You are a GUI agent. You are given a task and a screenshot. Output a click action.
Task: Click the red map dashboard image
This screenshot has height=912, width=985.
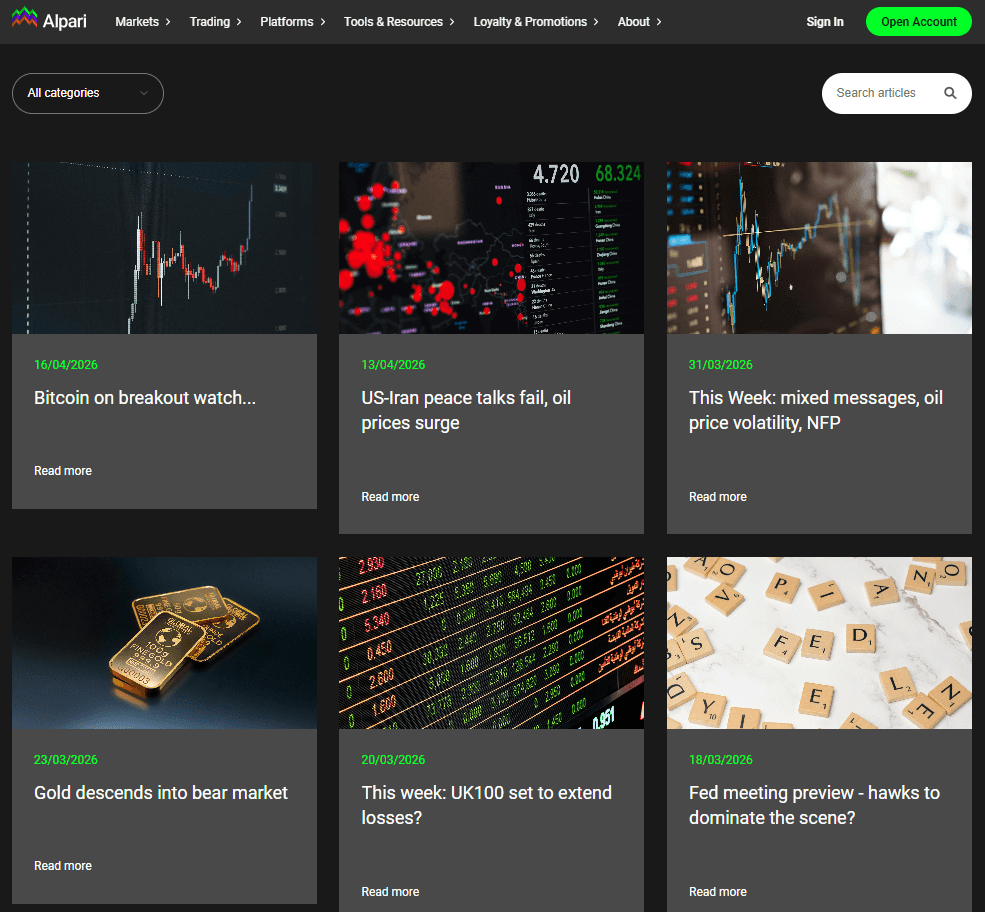click(x=491, y=247)
